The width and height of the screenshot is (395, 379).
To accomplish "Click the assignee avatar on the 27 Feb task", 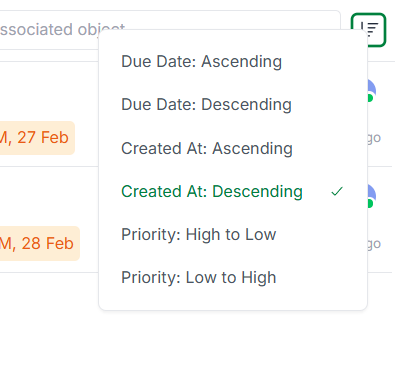I will click(x=372, y=90).
